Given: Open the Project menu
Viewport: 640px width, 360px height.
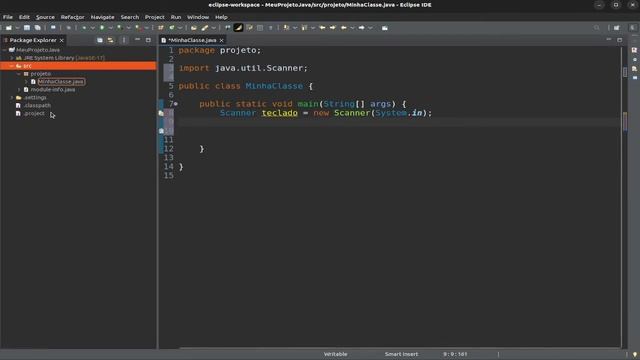Looking at the screenshot, I should pyautogui.click(x=155, y=17).
